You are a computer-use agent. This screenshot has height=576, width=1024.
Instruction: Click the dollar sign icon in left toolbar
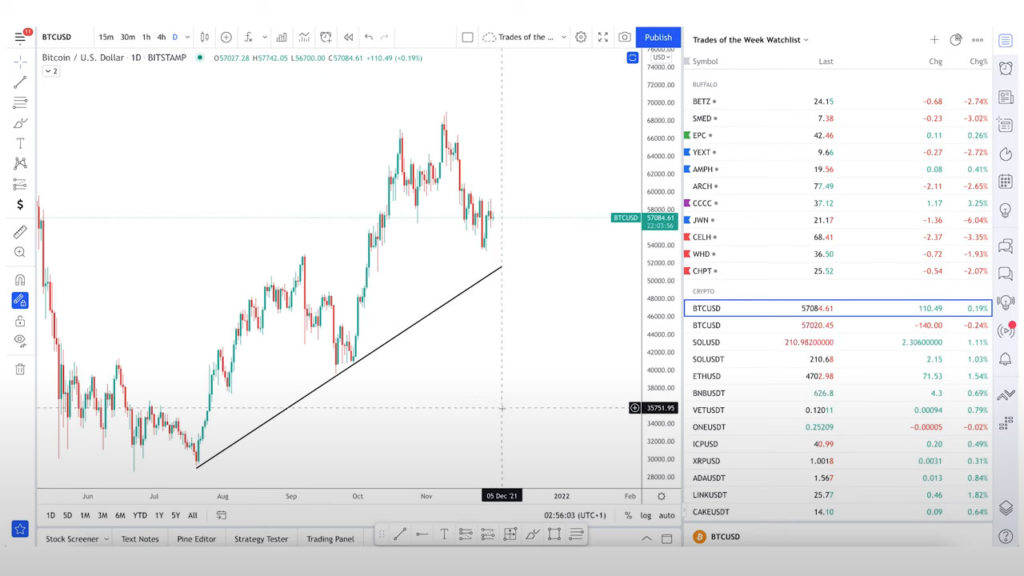tap(20, 204)
